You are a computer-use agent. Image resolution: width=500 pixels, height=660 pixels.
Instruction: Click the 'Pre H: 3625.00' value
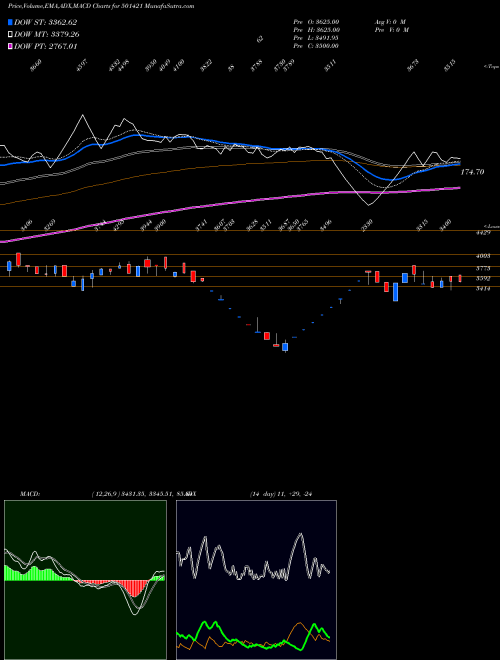[x=316, y=30]
